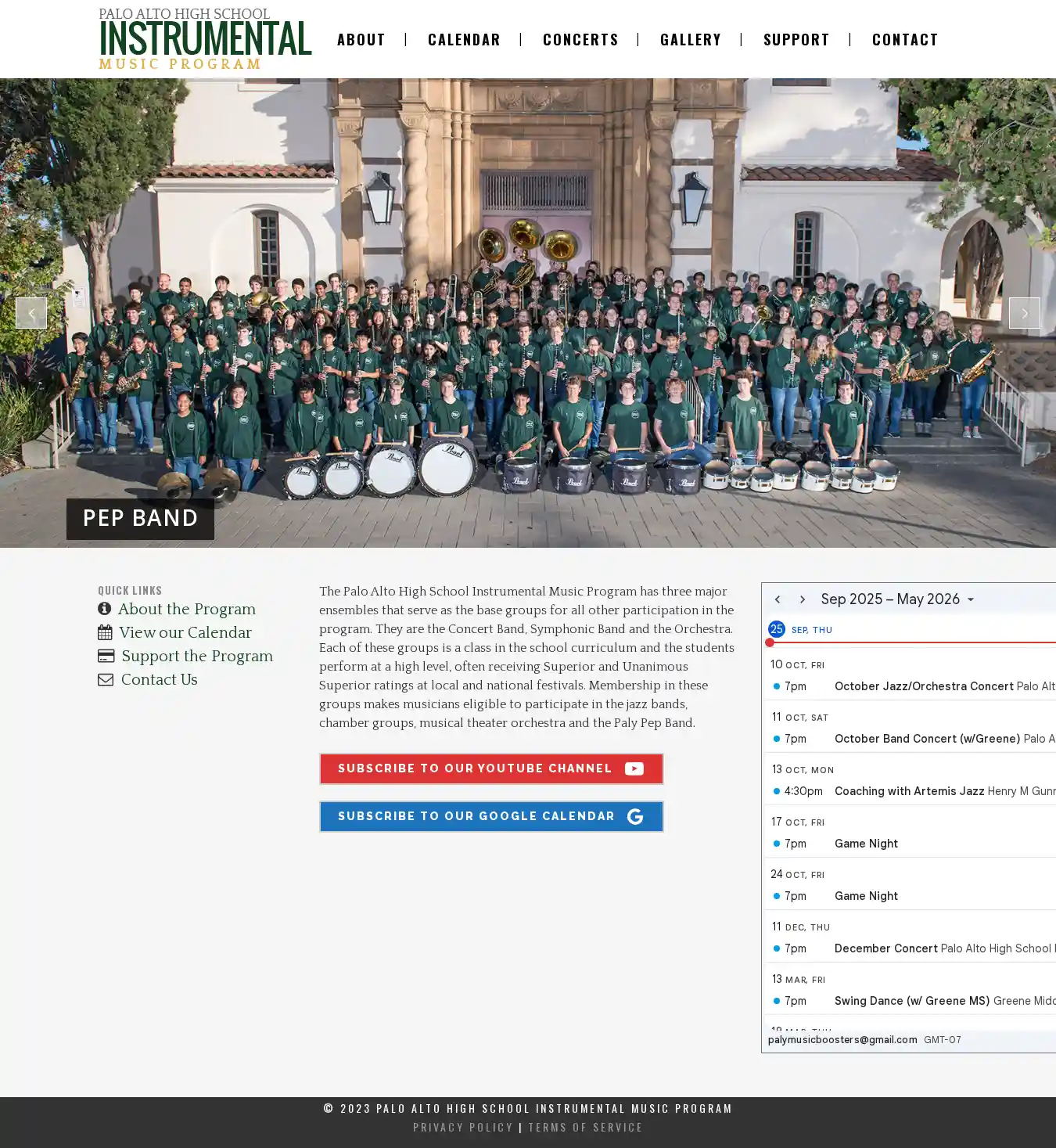Screen dimensions: 1056x1148
Task: Click the calendar icon beside View our Calendar
Action: (105, 632)
